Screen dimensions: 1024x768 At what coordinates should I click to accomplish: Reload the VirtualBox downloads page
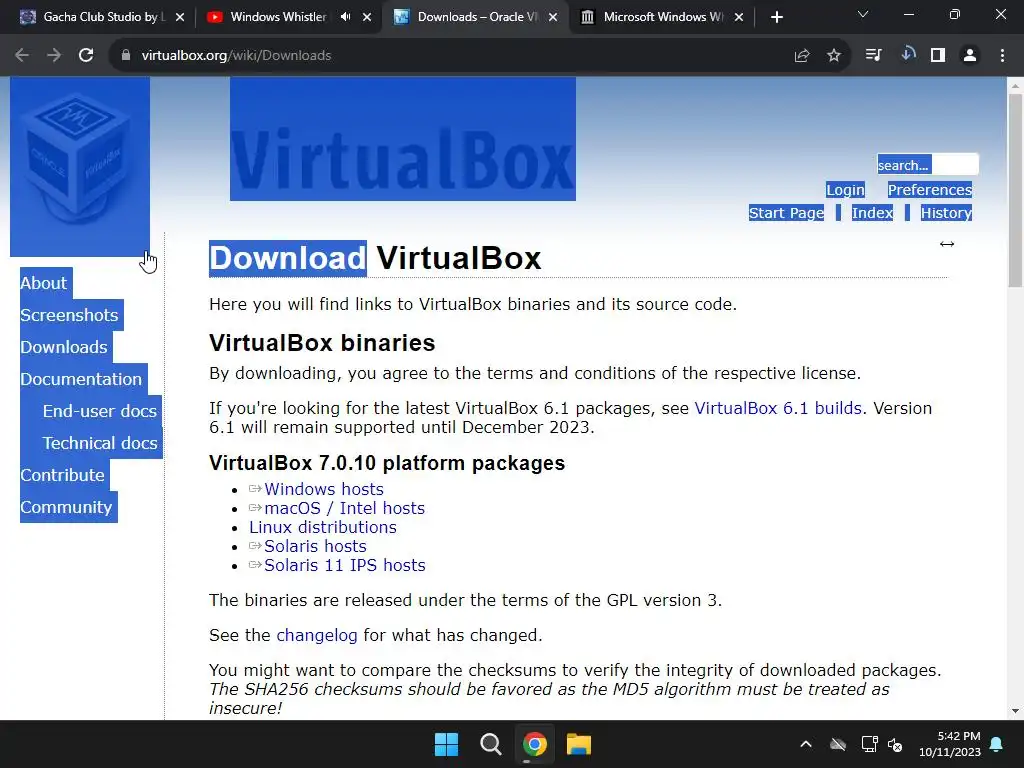click(86, 56)
